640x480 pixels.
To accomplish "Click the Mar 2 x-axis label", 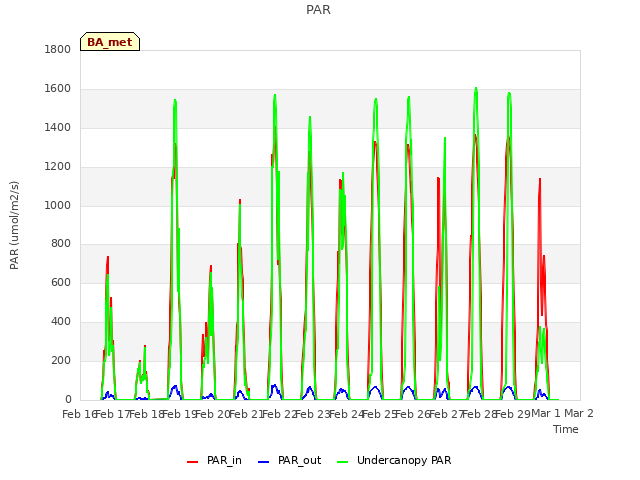I will point(579,413).
